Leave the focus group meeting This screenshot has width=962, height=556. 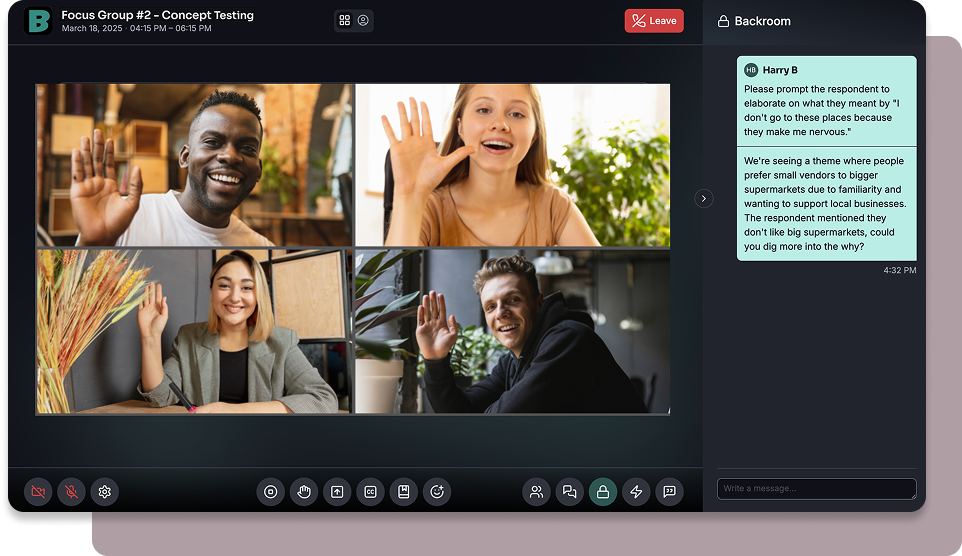tap(654, 21)
